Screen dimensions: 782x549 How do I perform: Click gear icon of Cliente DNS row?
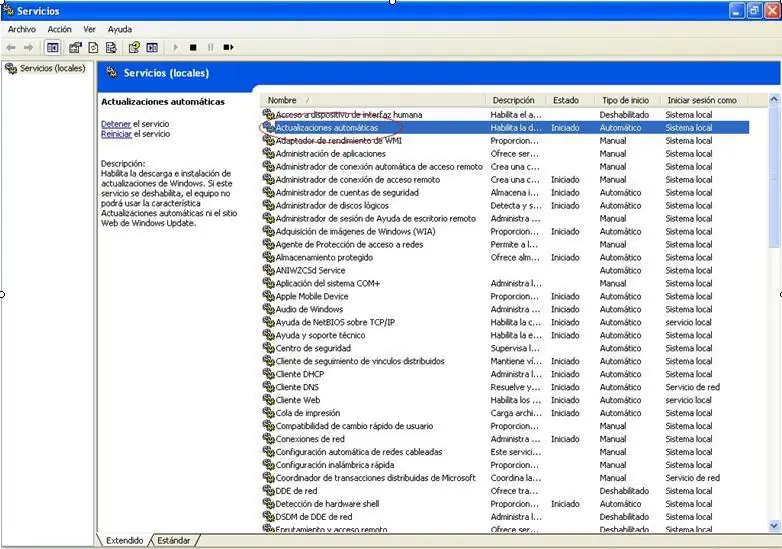(x=268, y=386)
